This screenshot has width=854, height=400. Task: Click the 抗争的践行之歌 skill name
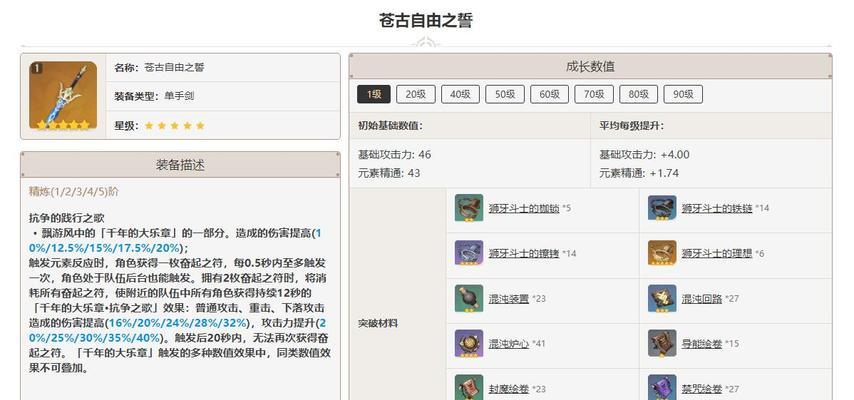click(x=66, y=218)
